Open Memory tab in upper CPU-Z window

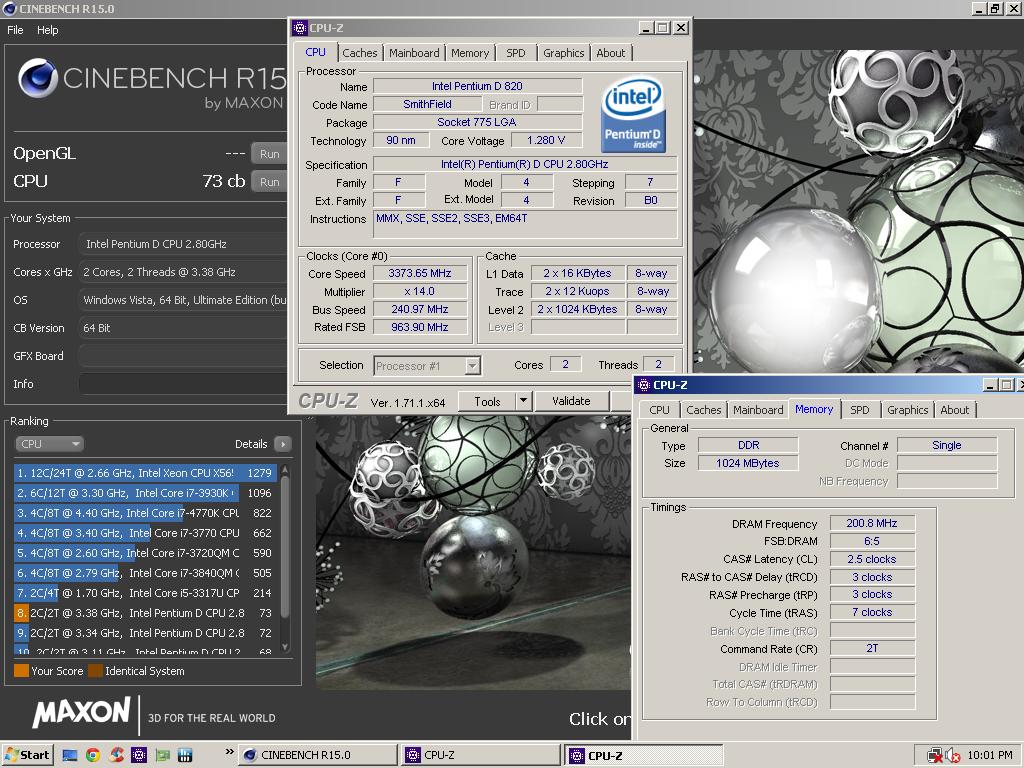(470, 53)
